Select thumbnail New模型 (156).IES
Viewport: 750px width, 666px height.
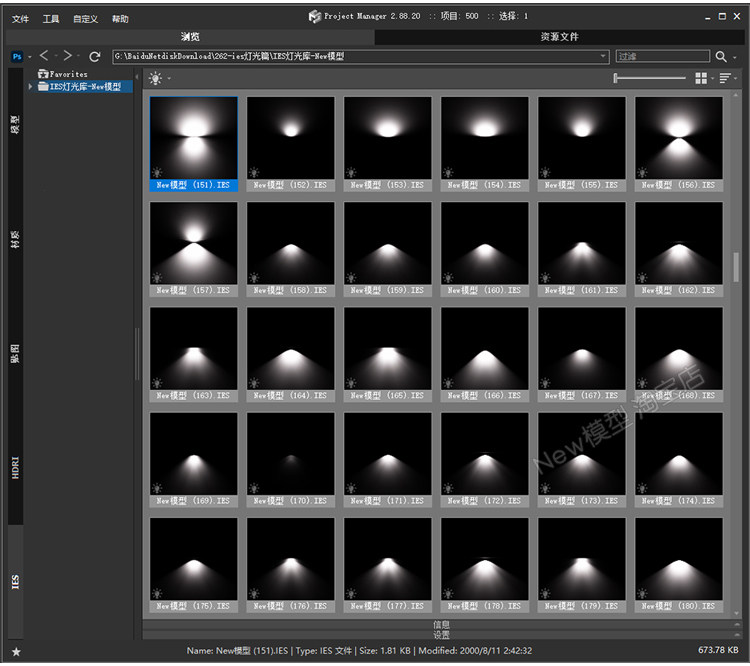pos(678,142)
